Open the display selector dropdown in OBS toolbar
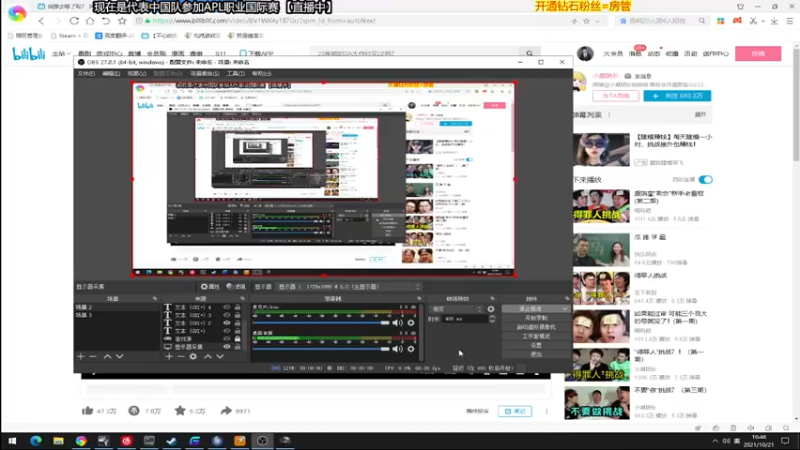 (x=349, y=287)
